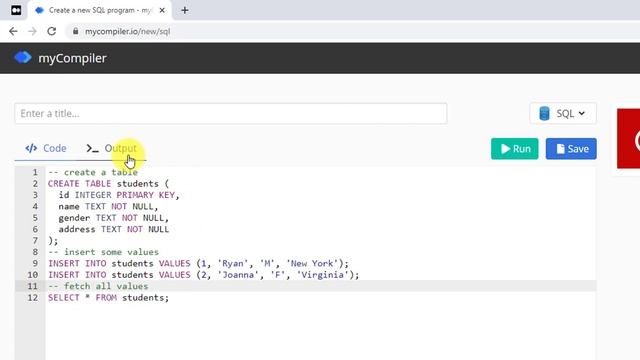This screenshot has height=360, width=640.
Task: Click the browser forward arrow
Action: pyautogui.click(x=32, y=31)
